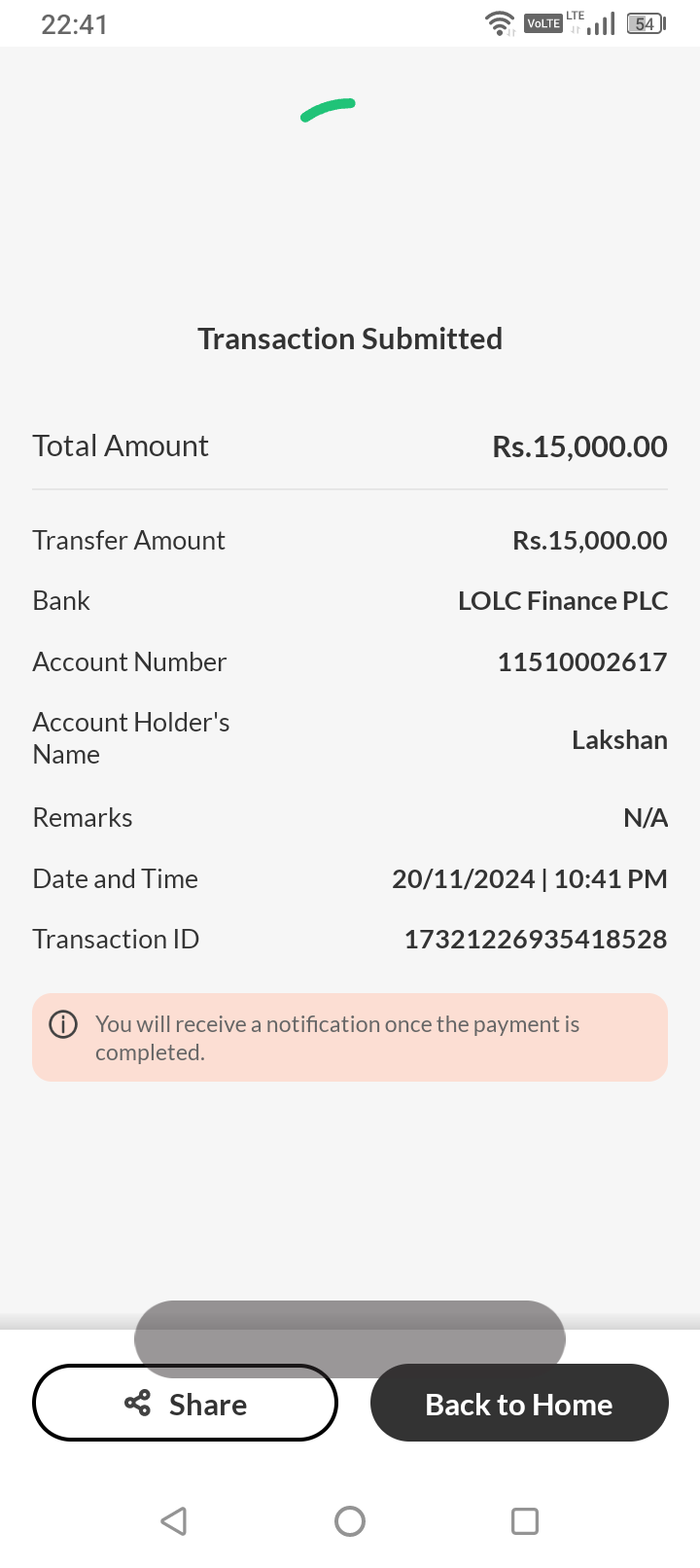Tap the account number 11510002617
This screenshot has width=700, height=1568.
[x=582, y=661]
